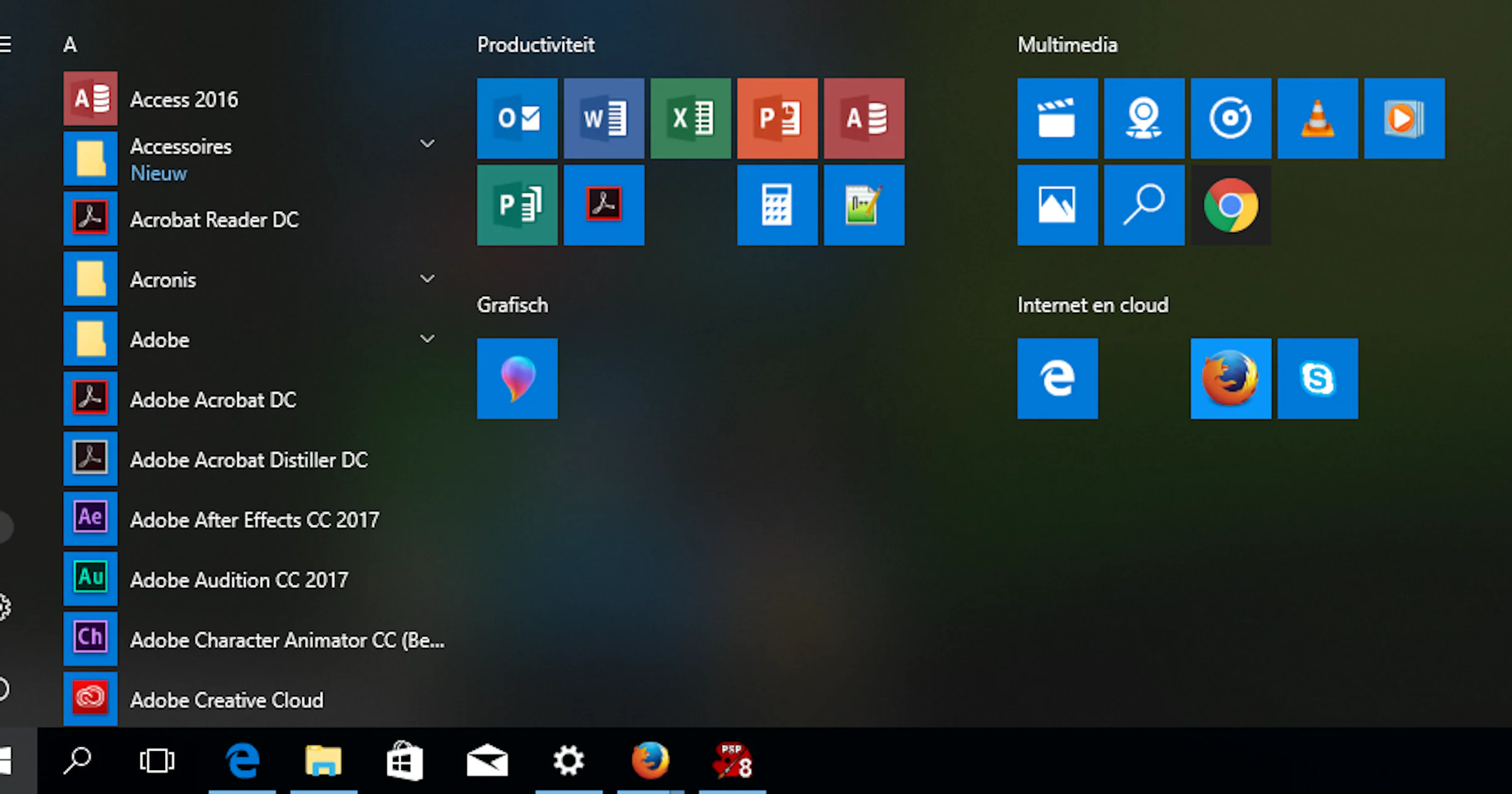Launch the VLC media player tile
Screen dimensions: 1512x794
[x=1317, y=118]
